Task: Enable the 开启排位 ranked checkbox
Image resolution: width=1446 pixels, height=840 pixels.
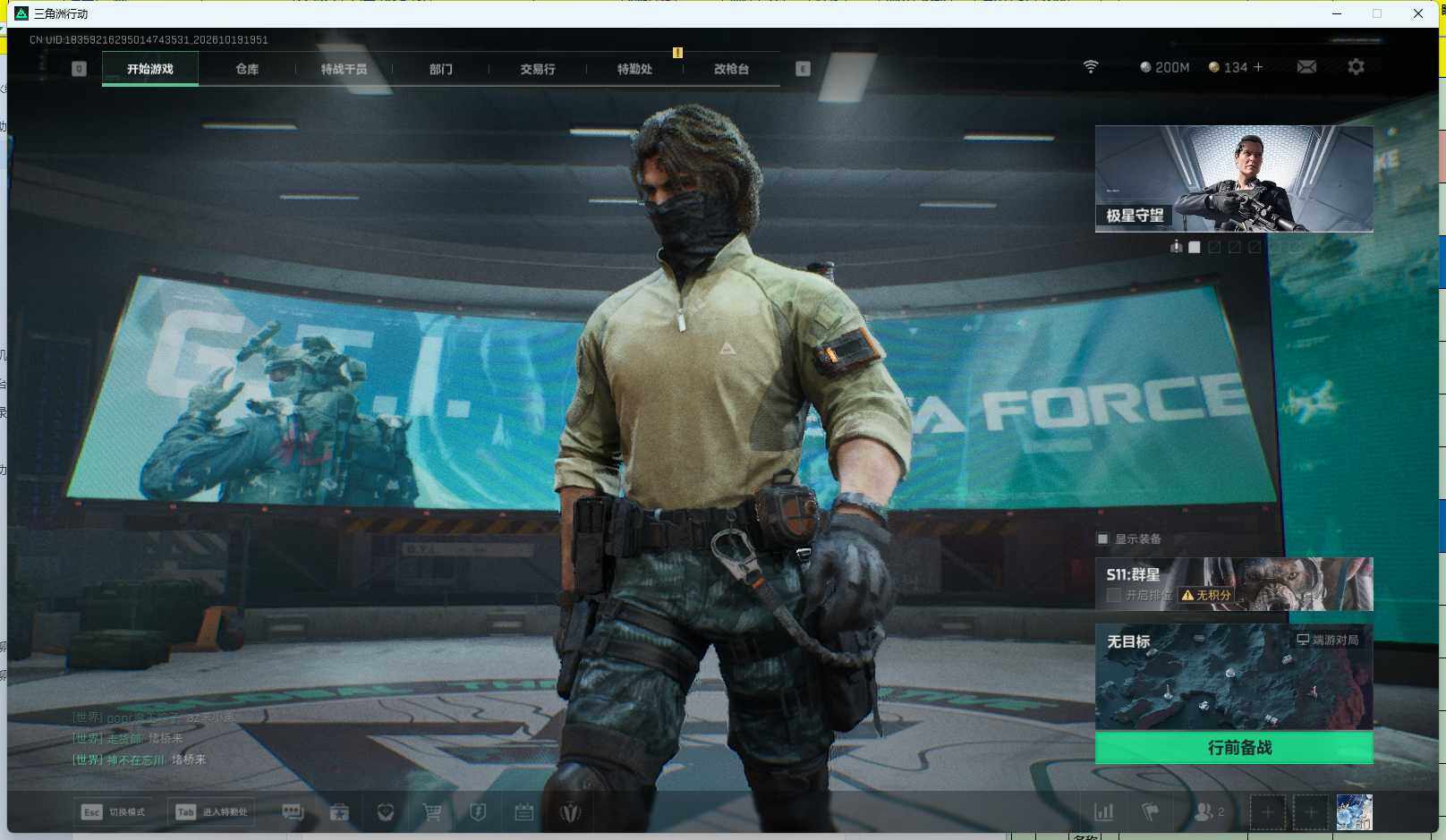Action: pyautogui.click(x=1114, y=595)
